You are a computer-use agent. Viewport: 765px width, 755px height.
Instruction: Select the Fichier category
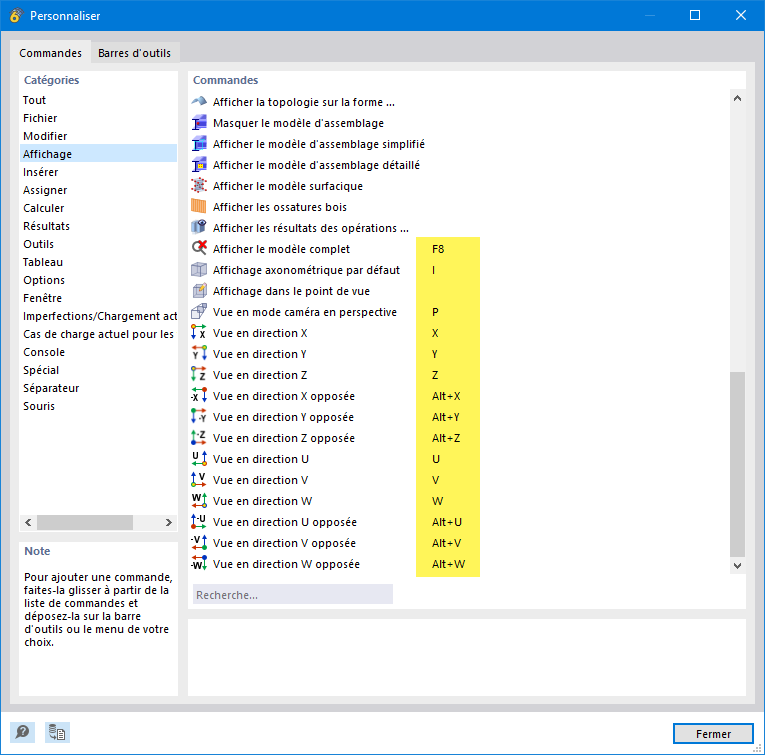[98, 118]
